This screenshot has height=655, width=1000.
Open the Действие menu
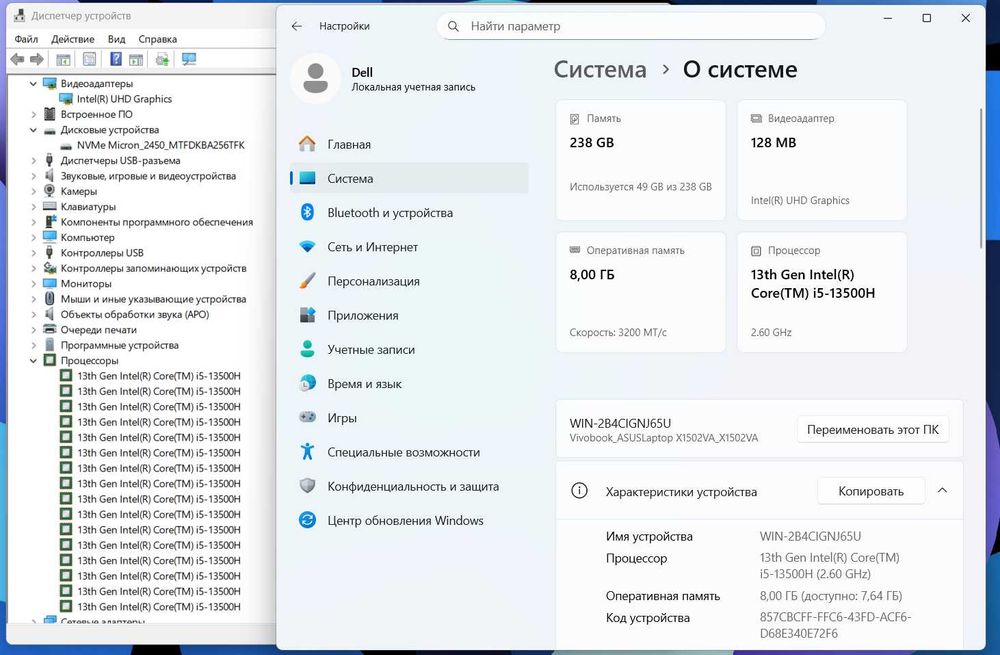pyautogui.click(x=73, y=39)
